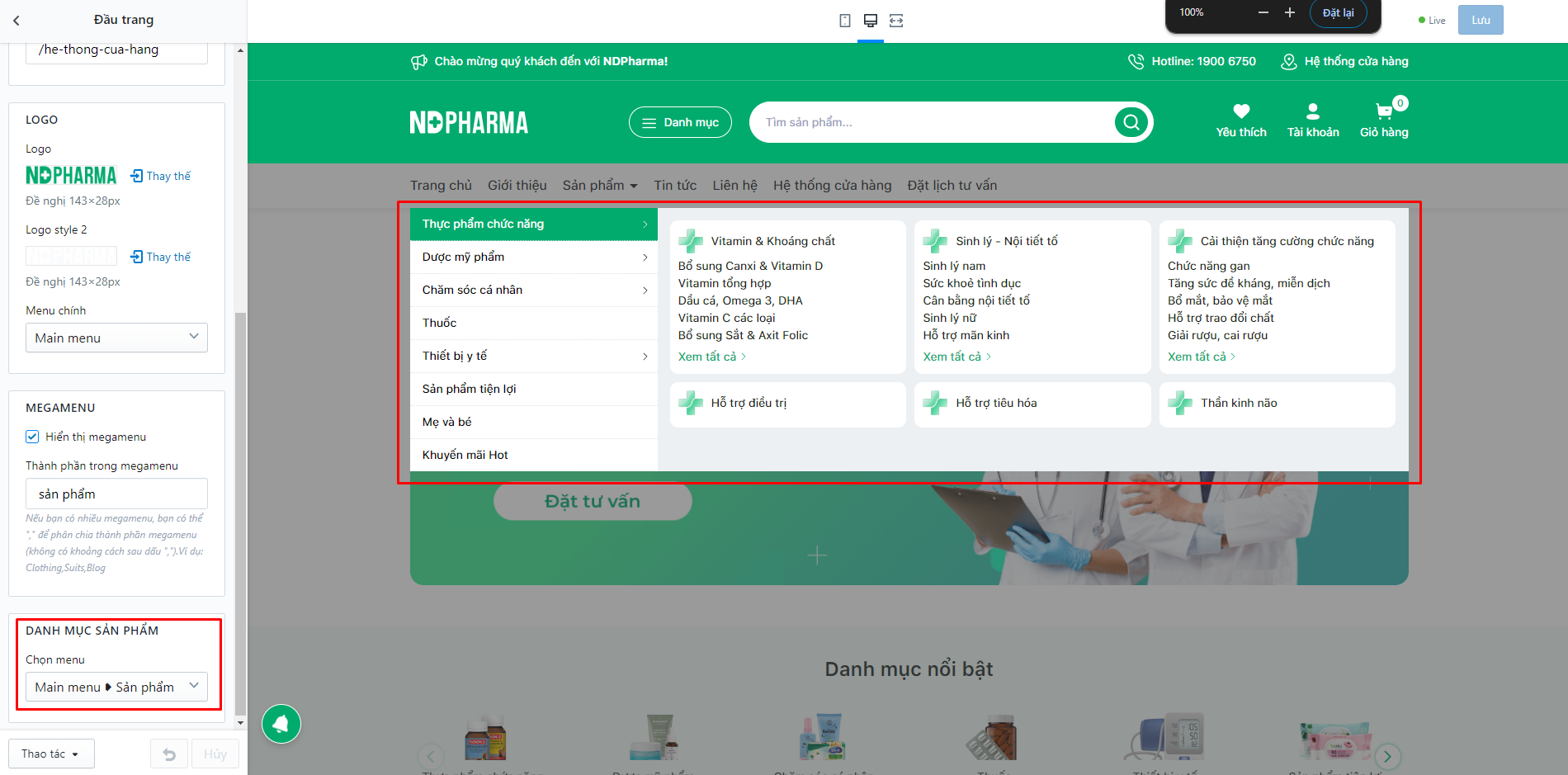Open Liên hệ nav item
Viewport: 1568px width, 775px height.
coord(735,186)
